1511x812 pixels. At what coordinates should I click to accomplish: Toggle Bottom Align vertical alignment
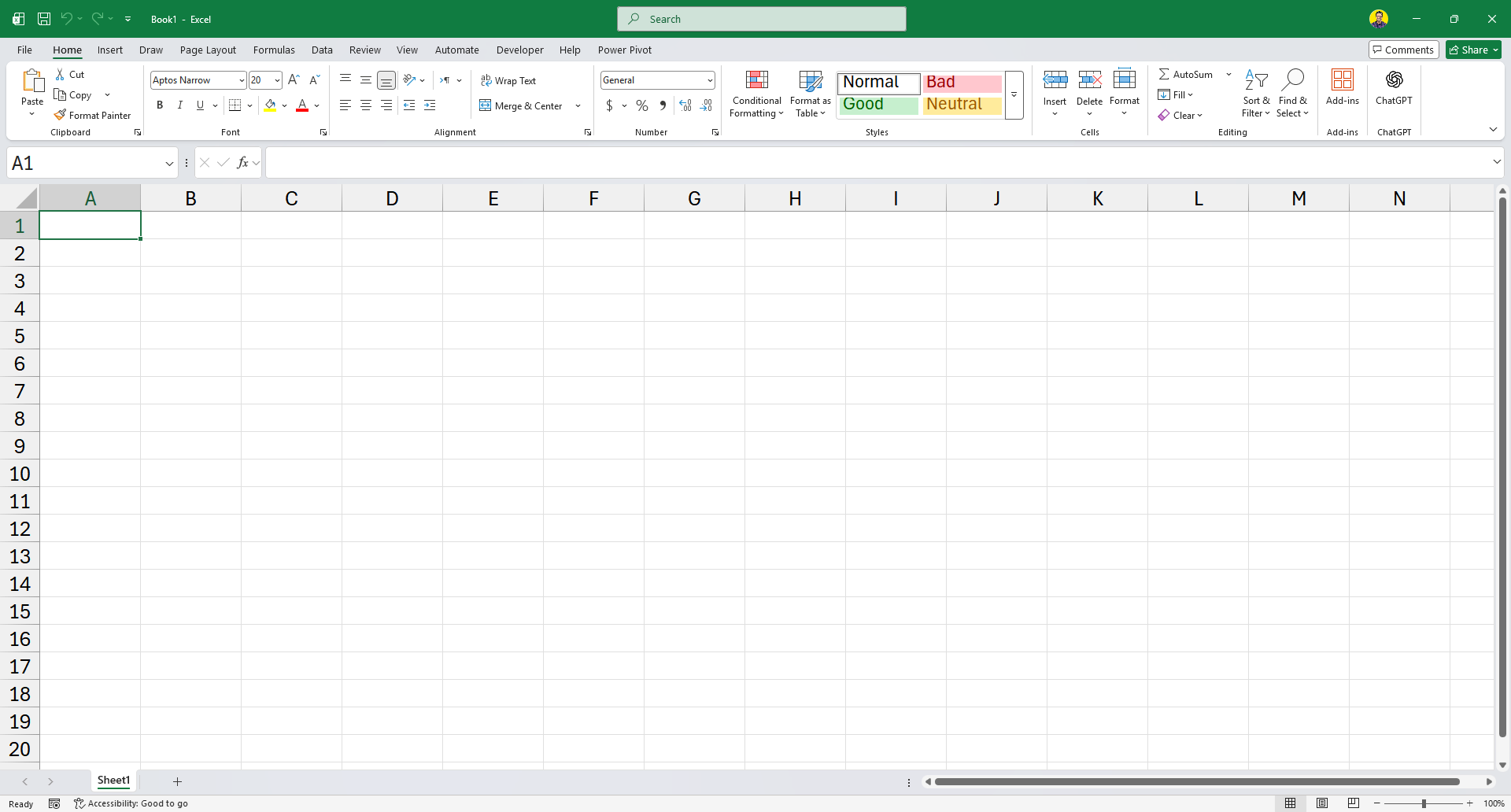386,79
